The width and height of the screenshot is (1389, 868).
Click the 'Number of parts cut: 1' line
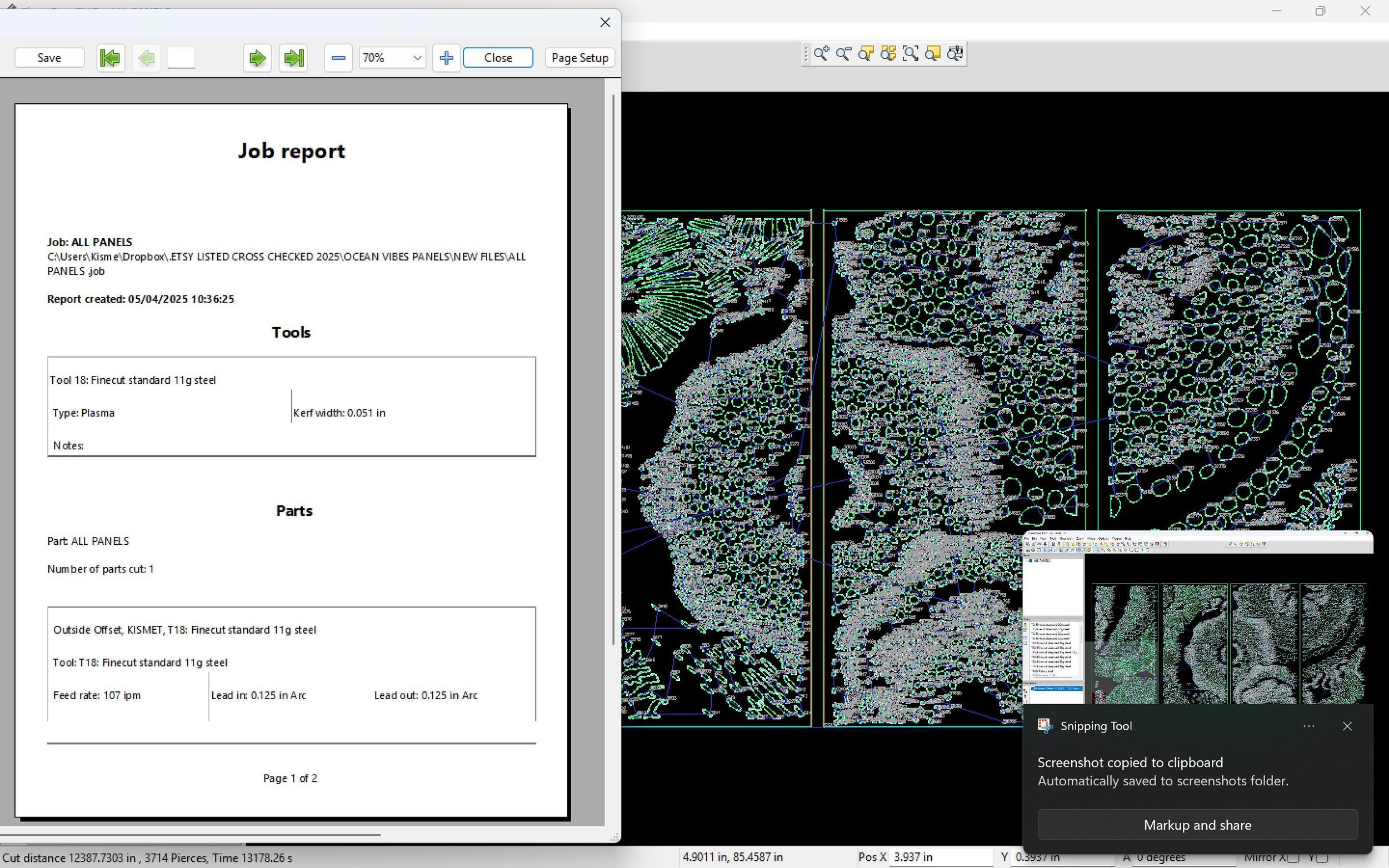pyautogui.click(x=101, y=569)
